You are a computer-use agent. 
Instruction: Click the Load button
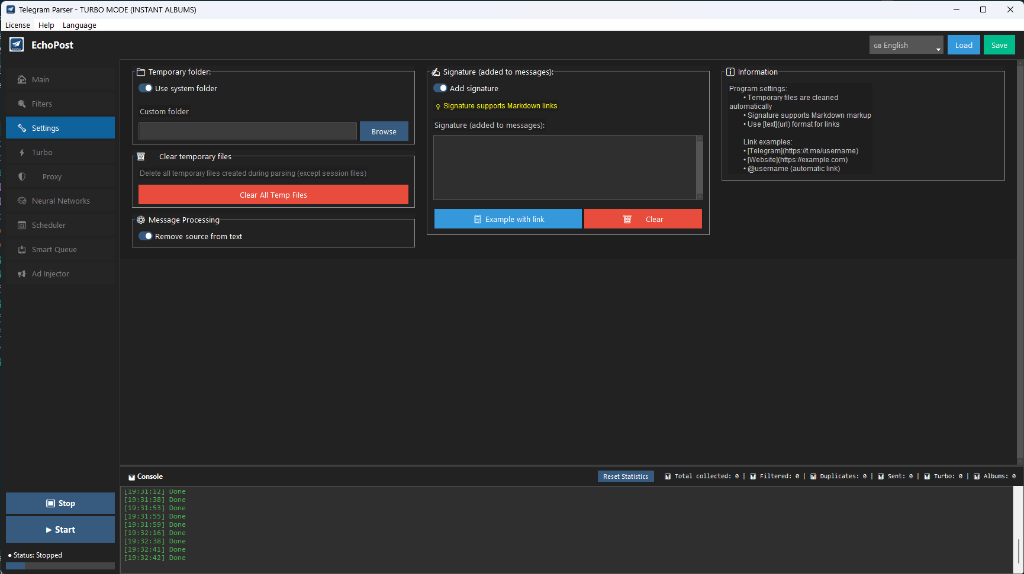coord(963,45)
